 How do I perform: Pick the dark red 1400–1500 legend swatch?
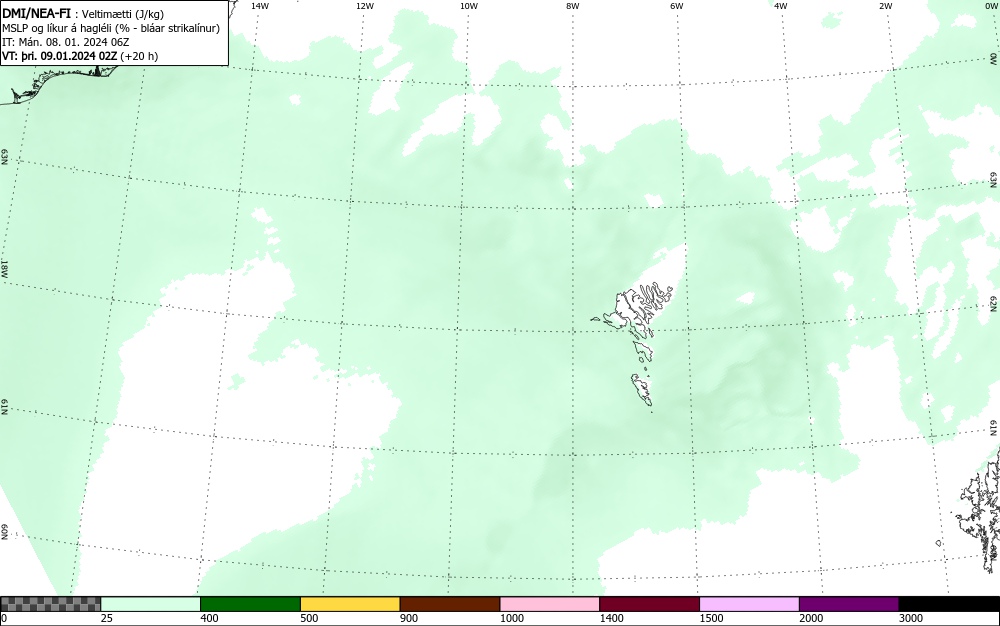pyautogui.click(x=649, y=604)
